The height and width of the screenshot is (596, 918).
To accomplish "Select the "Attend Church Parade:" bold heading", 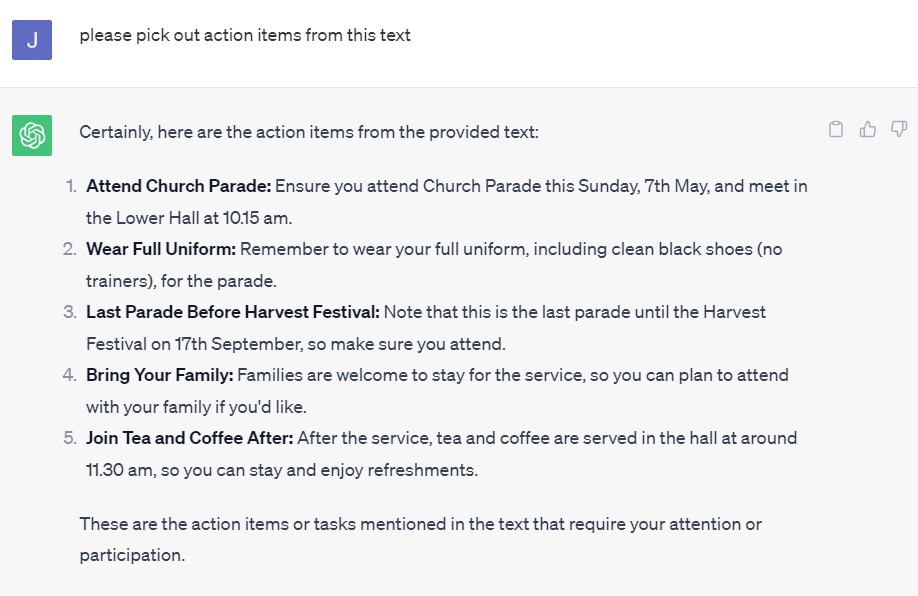I will pyautogui.click(x=178, y=186).
